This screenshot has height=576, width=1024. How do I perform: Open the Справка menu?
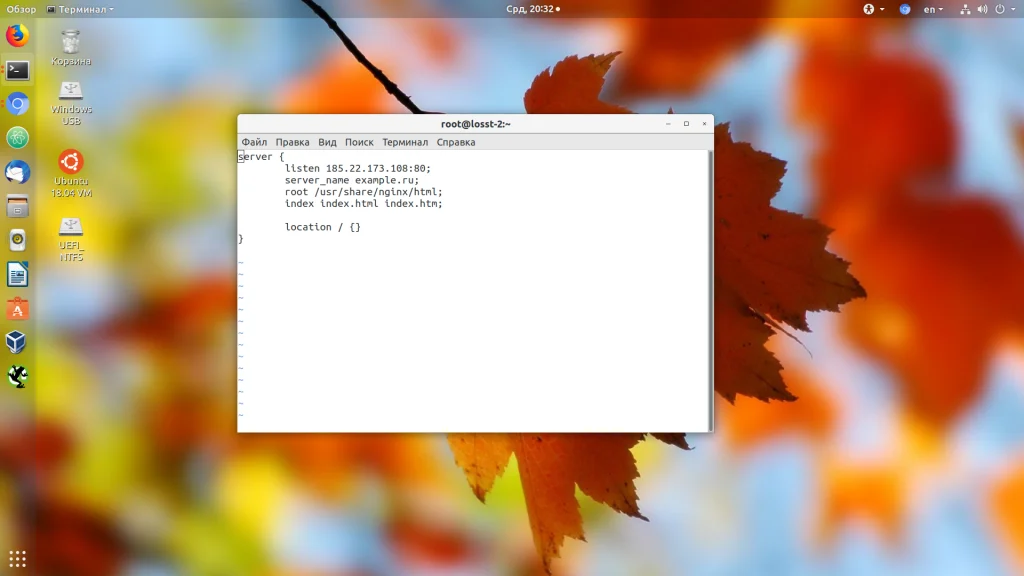pyautogui.click(x=456, y=142)
